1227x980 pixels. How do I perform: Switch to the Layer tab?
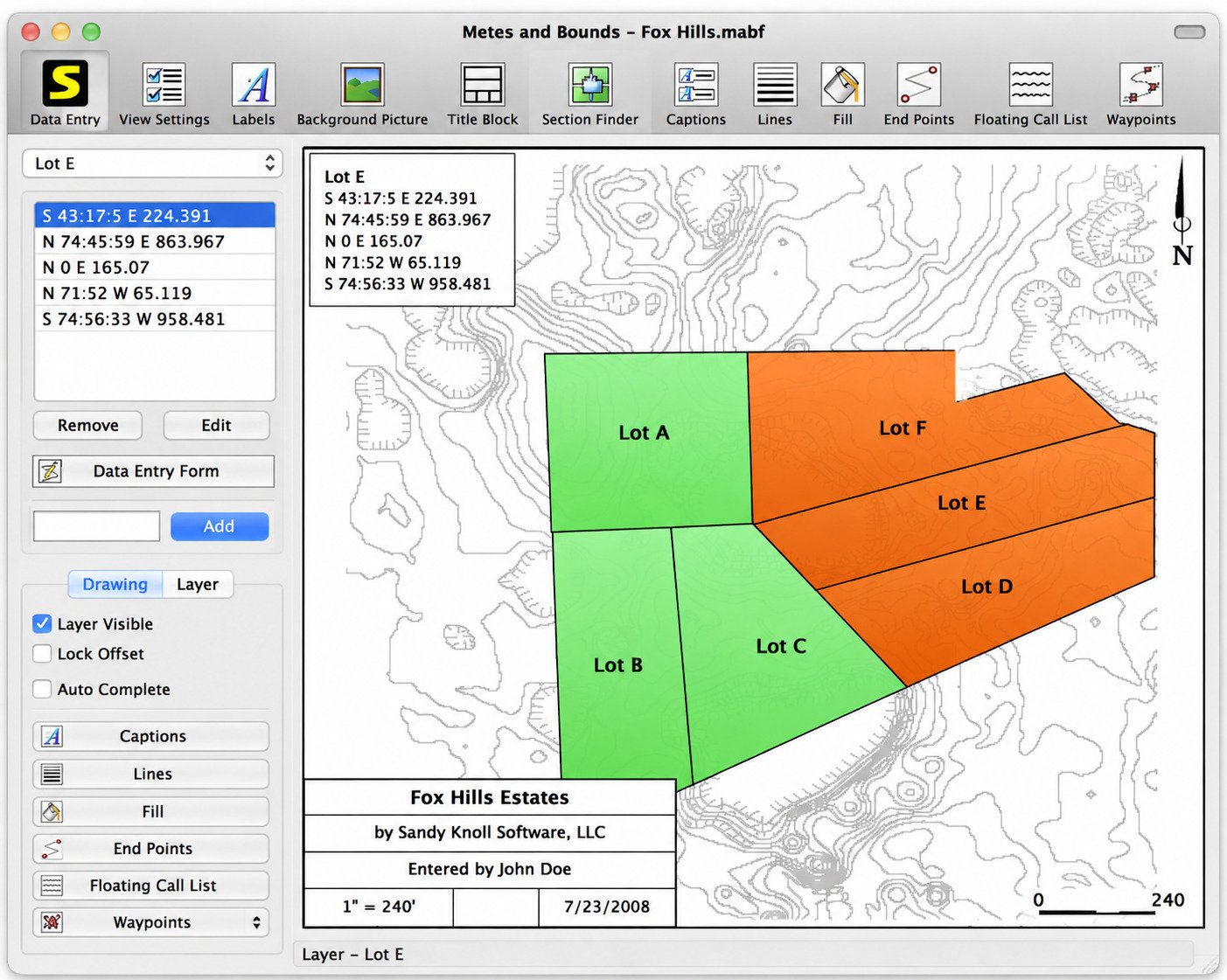(x=198, y=584)
